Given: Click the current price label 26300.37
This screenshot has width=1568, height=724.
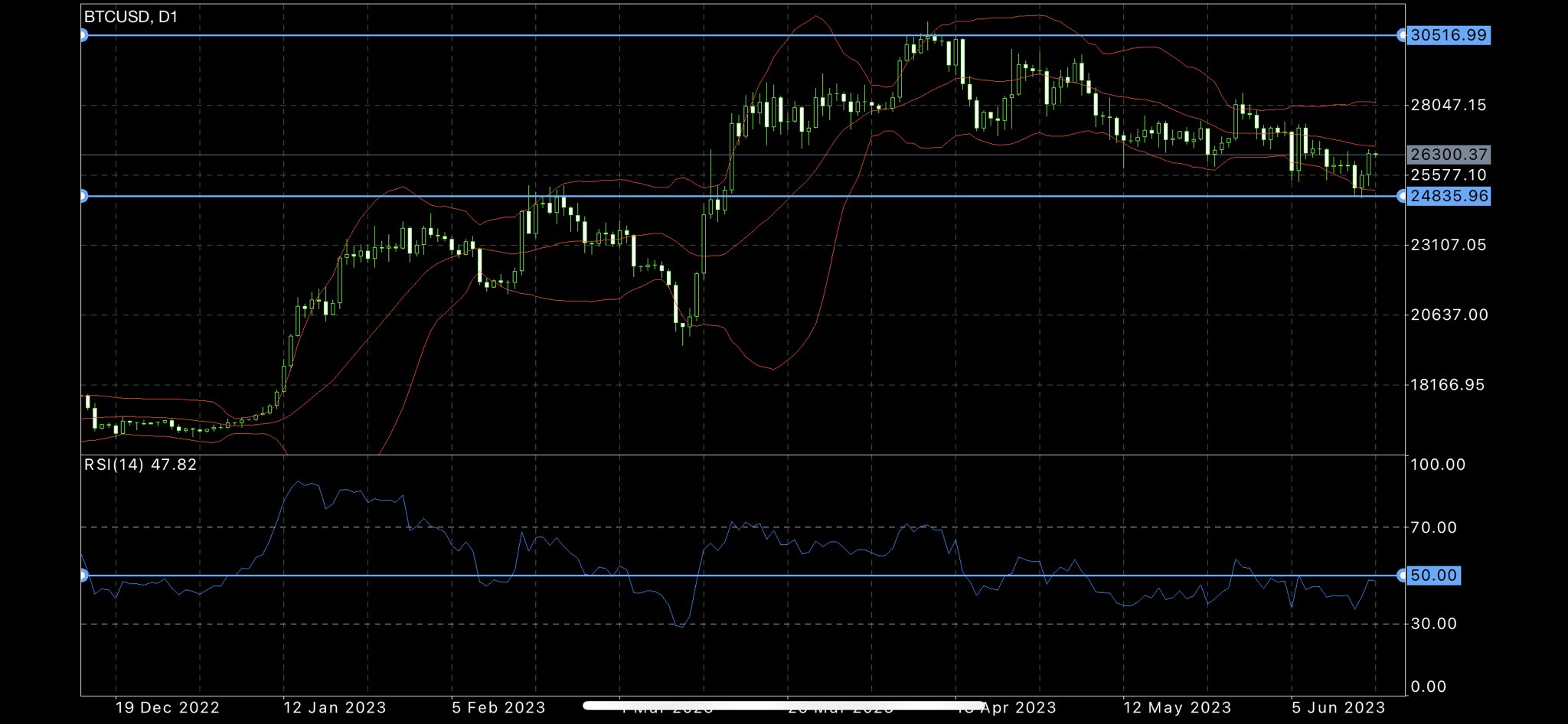Looking at the screenshot, I should tap(1447, 155).
